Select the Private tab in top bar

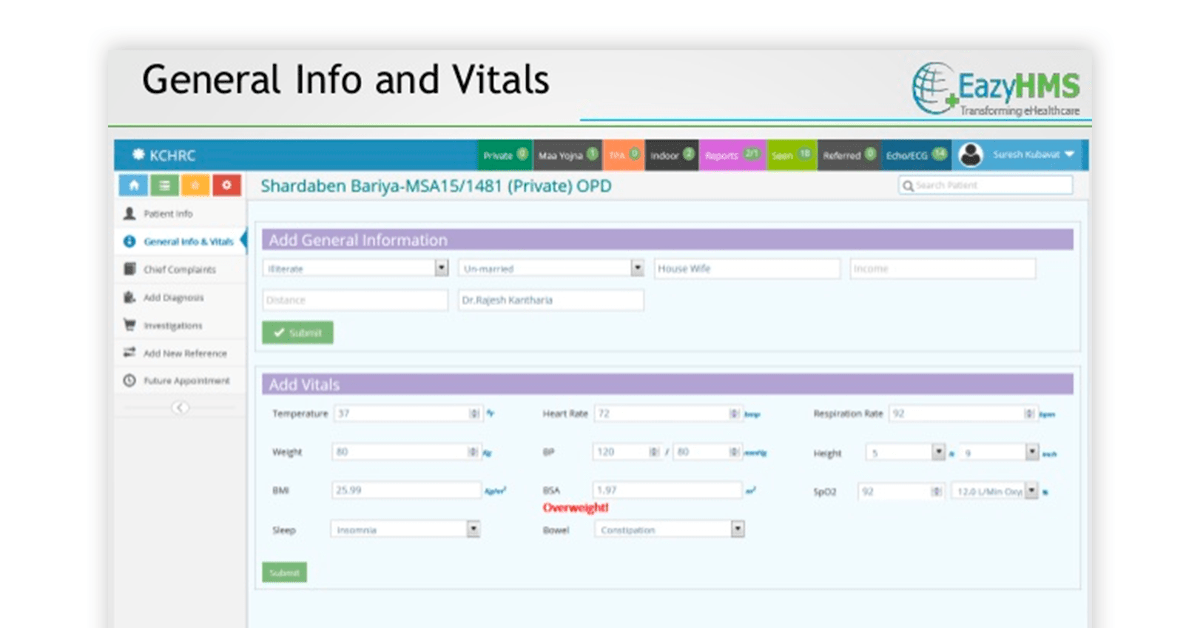tap(505, 155)
